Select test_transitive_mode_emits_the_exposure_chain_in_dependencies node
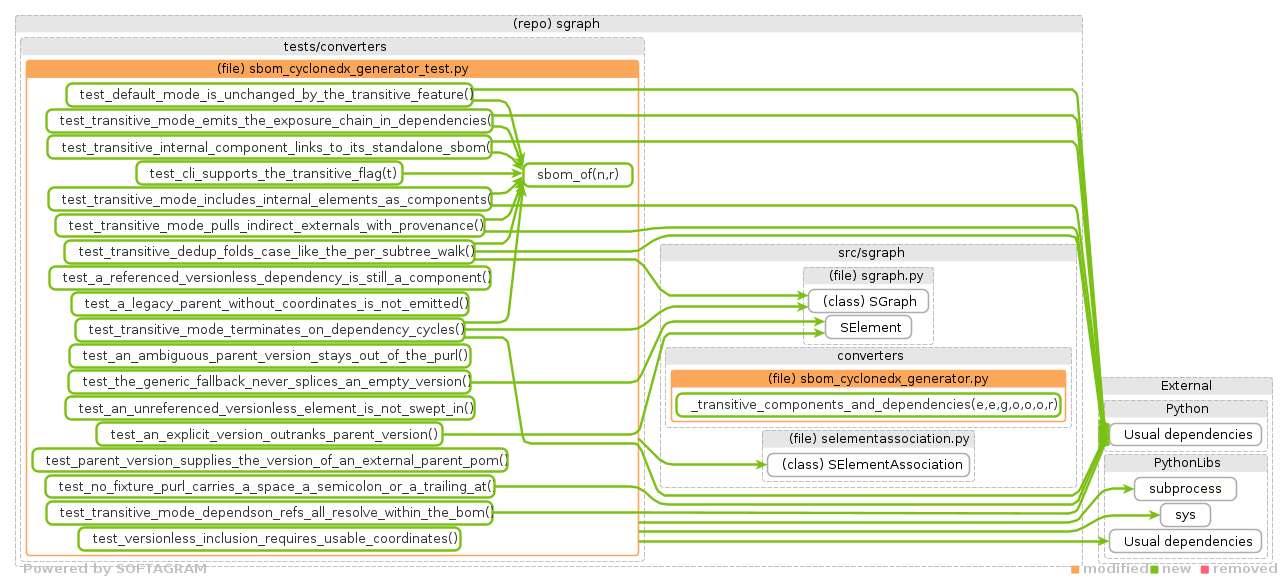 (270, 121)
